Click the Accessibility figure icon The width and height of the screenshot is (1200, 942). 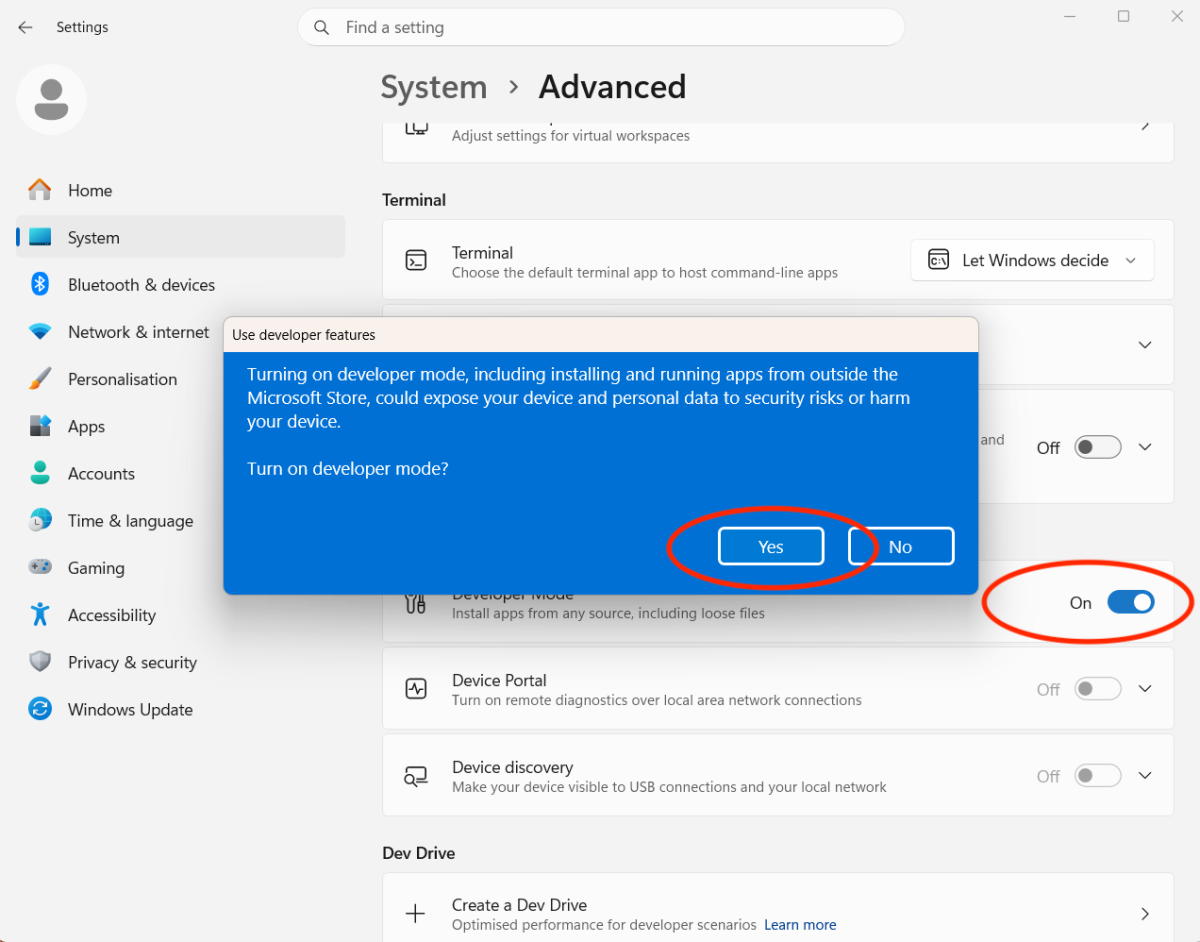click(x=40, y=614)
